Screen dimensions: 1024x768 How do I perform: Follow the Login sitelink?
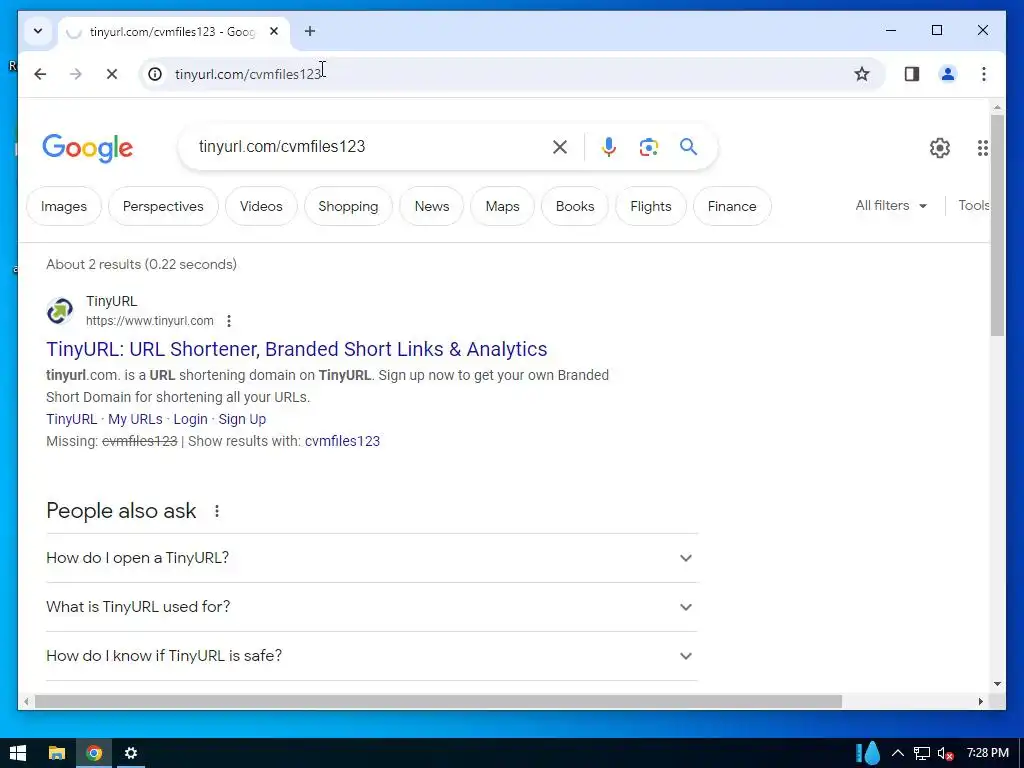tap(190, 419)
